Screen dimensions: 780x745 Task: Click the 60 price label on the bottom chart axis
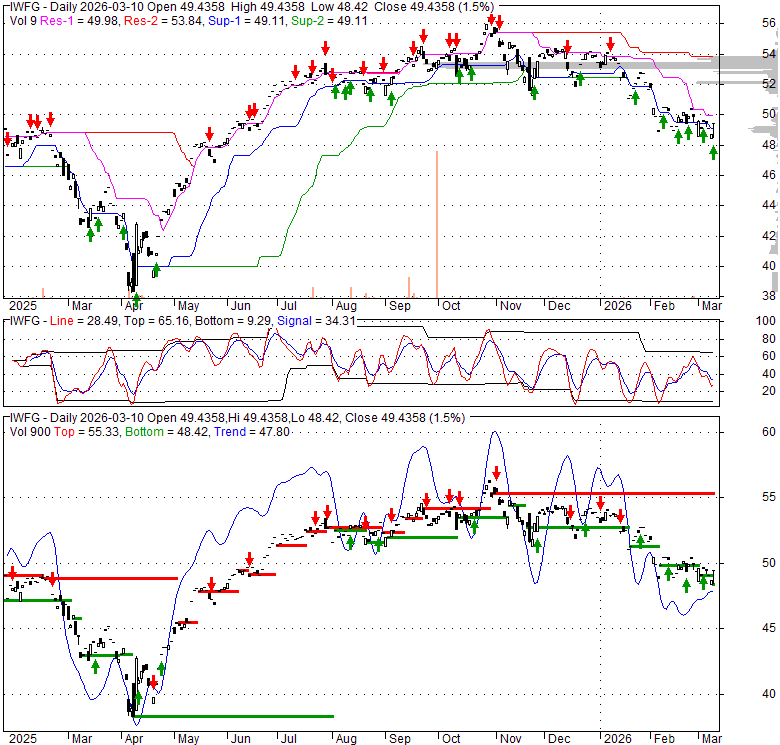(741, 432)
